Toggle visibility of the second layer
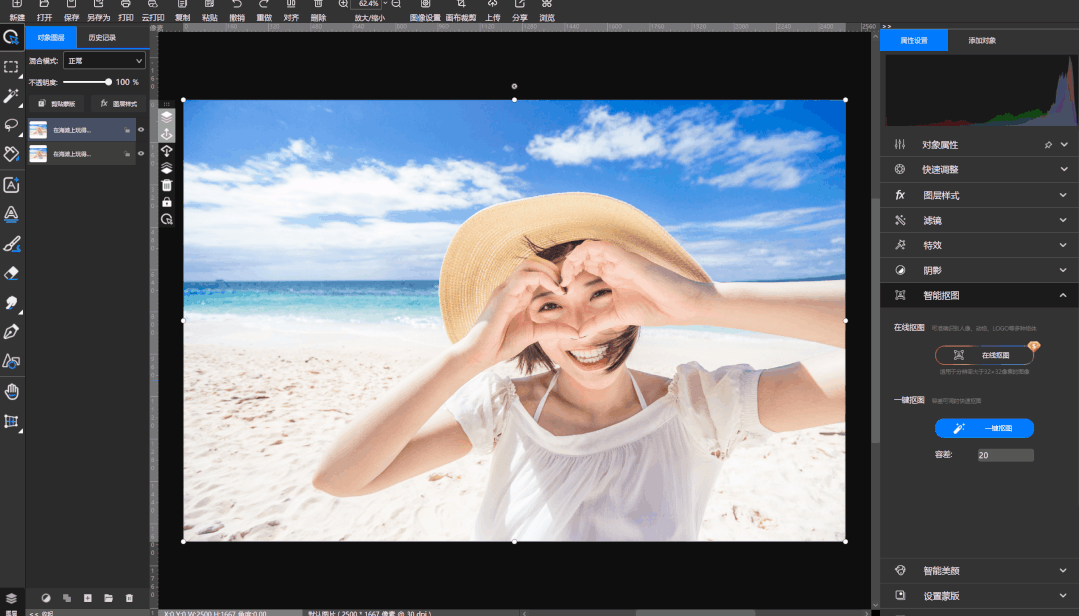Image resolution: width=1079 pixels, height=616 pixels. pyautogui.click(x=141, y=153)
